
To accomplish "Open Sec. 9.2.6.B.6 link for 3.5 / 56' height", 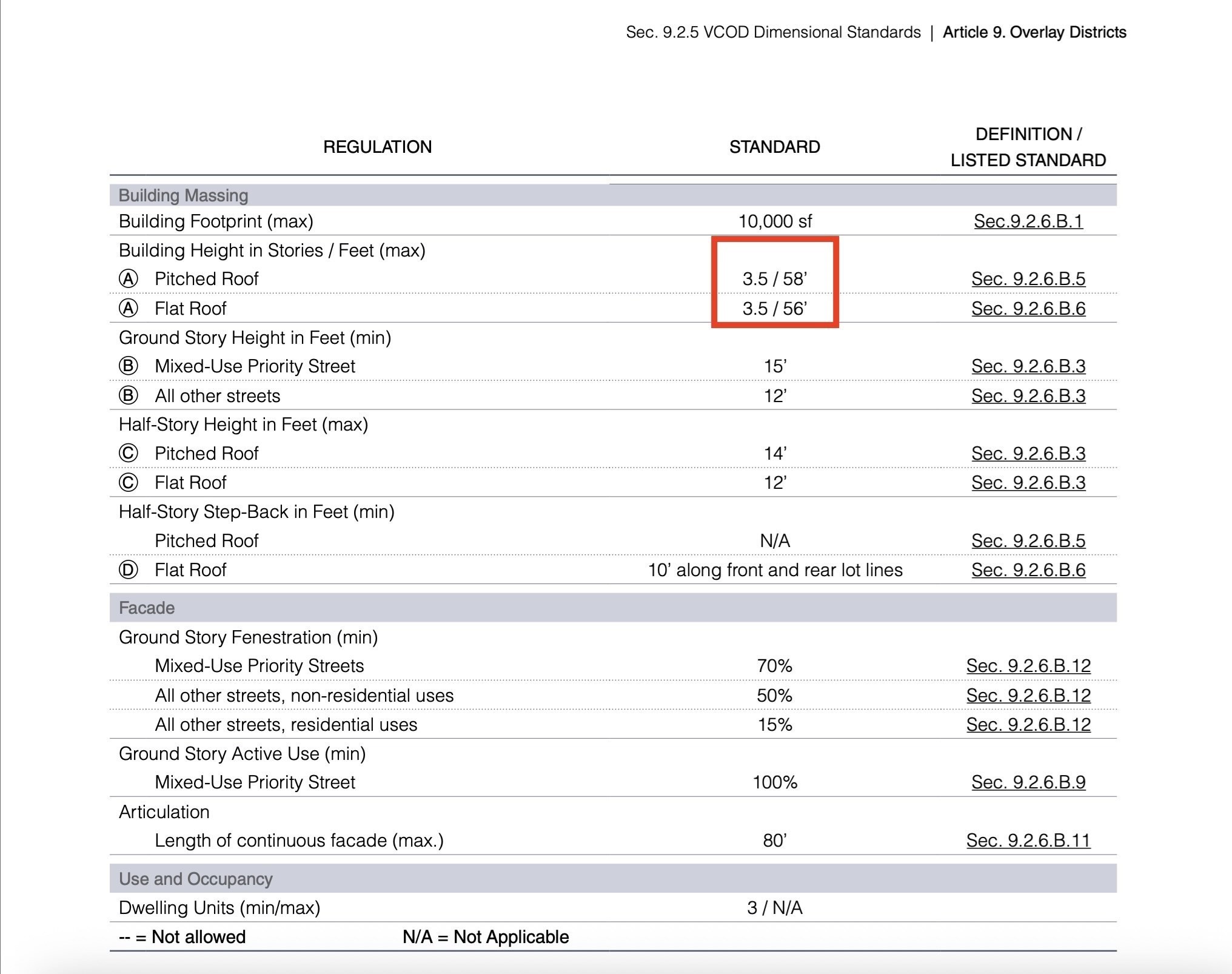I will tap(1028, 309).
